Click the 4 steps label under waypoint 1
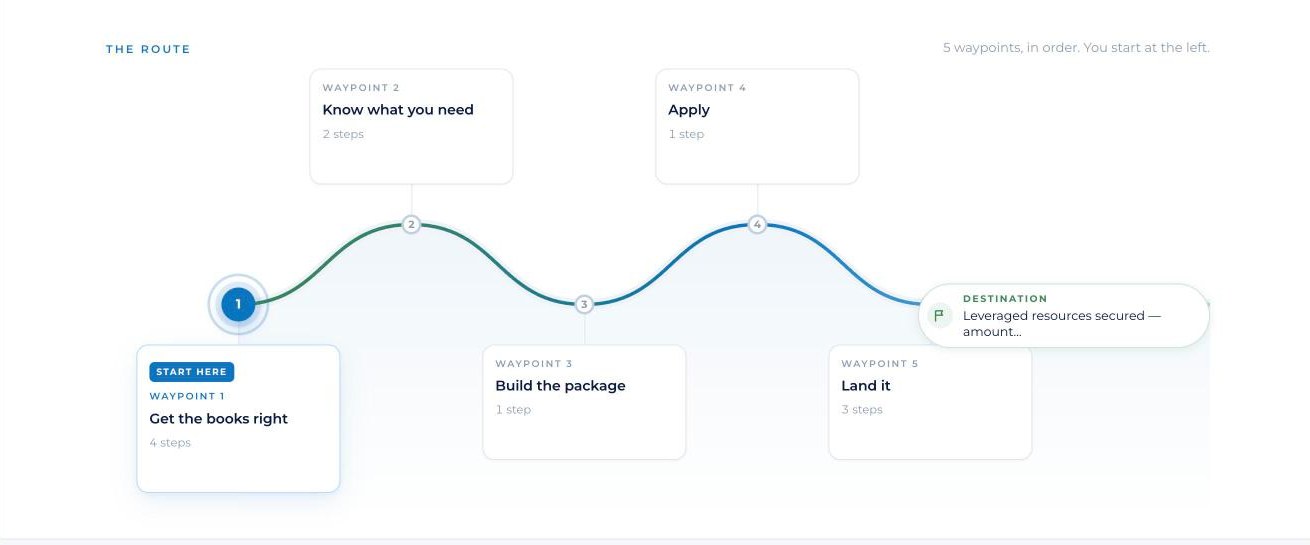Screen dimensions: 1310x545 pyautogui.click(x=170, y=443)
